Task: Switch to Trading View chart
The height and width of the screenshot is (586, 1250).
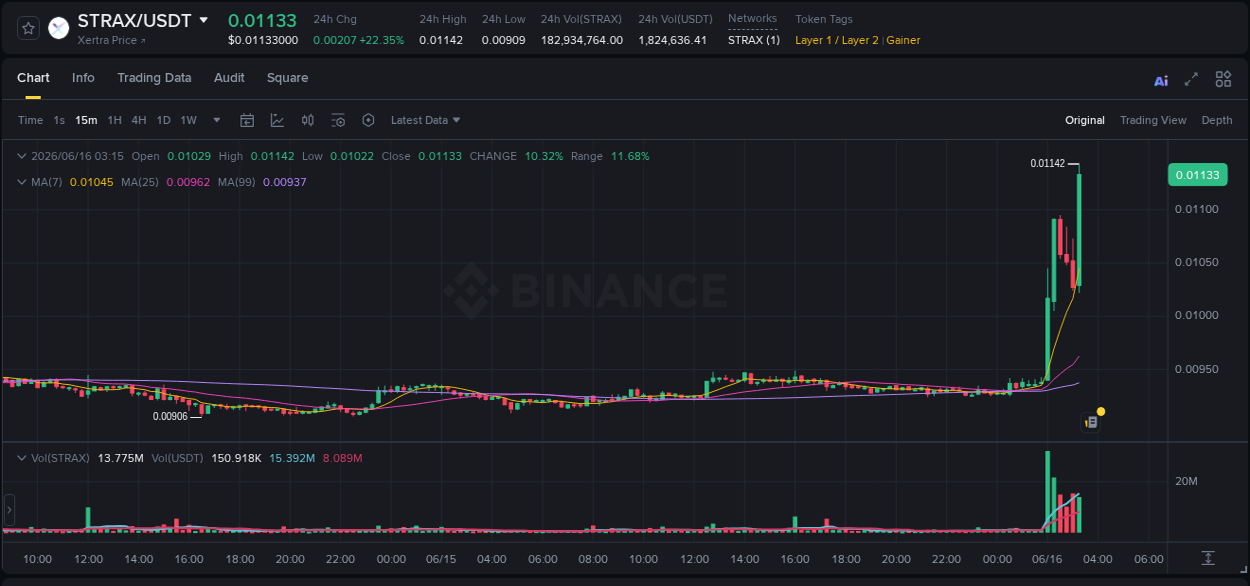Action: pyautogui.click(x=1153, y=120)
